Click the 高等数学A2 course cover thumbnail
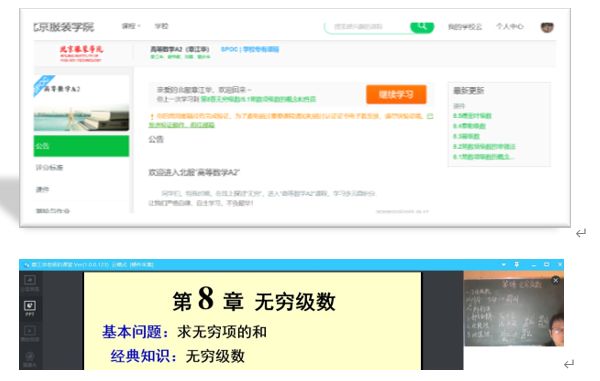The height and width of the screenshot is (381, 600). (81, 103)
